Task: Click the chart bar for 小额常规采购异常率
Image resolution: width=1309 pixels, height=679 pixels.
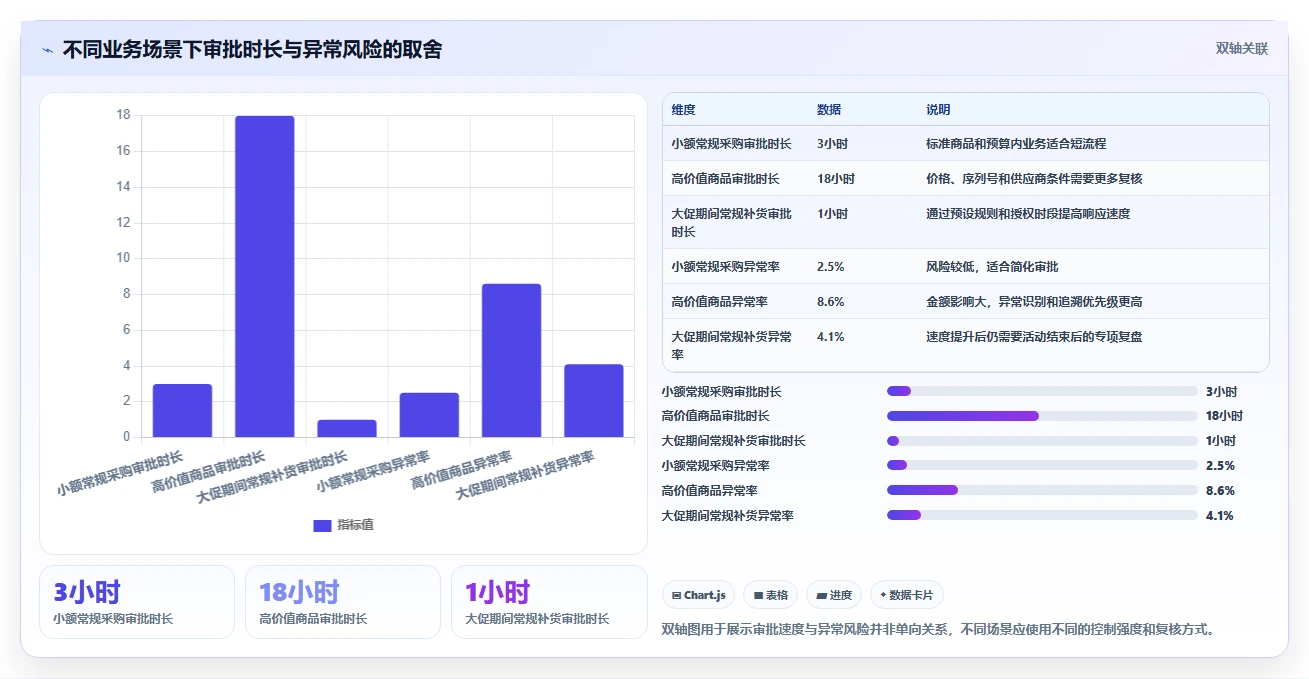Action: [429, 415]
